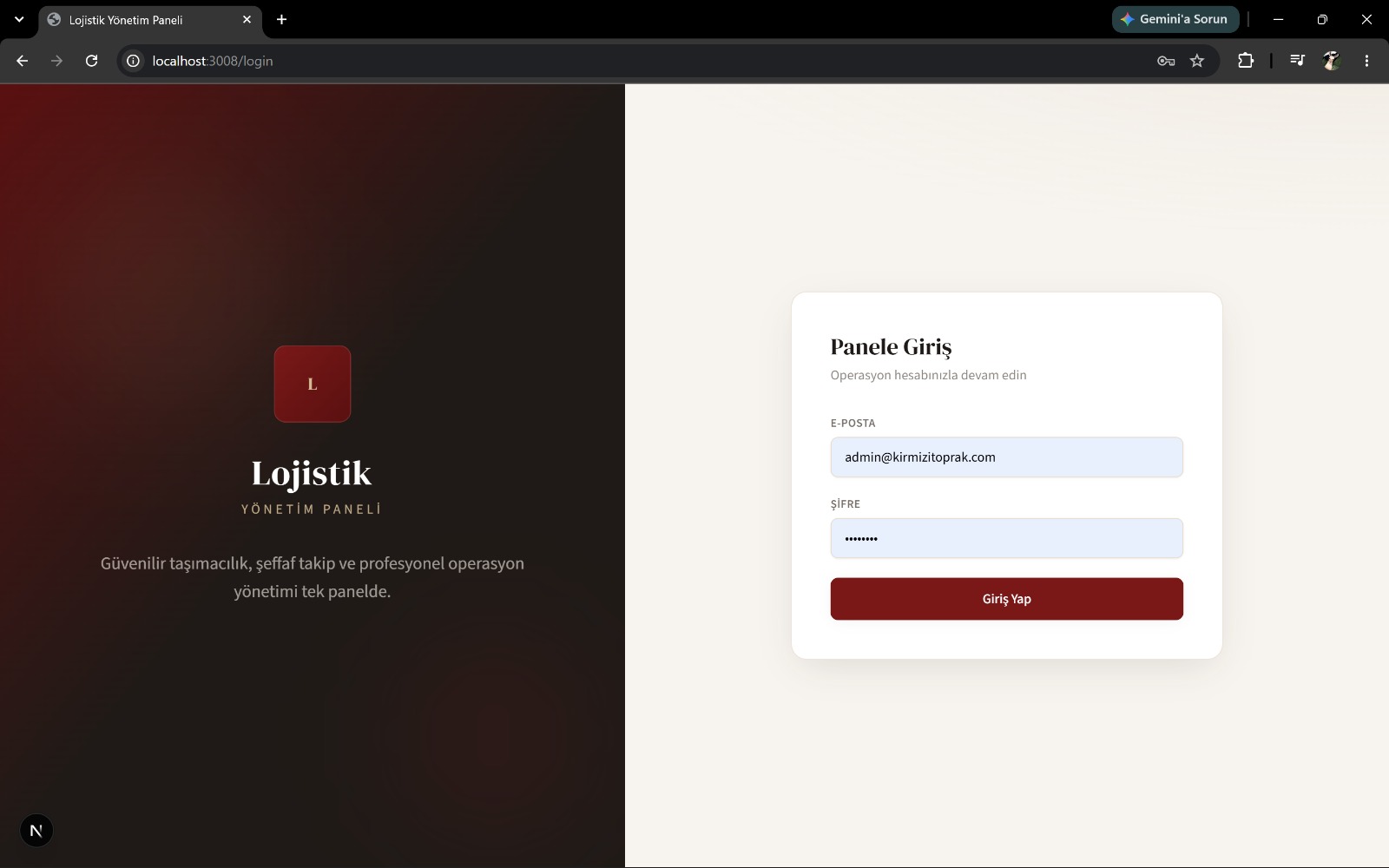
Task: Go back with the browser back arrow
Action: point(23,61)
